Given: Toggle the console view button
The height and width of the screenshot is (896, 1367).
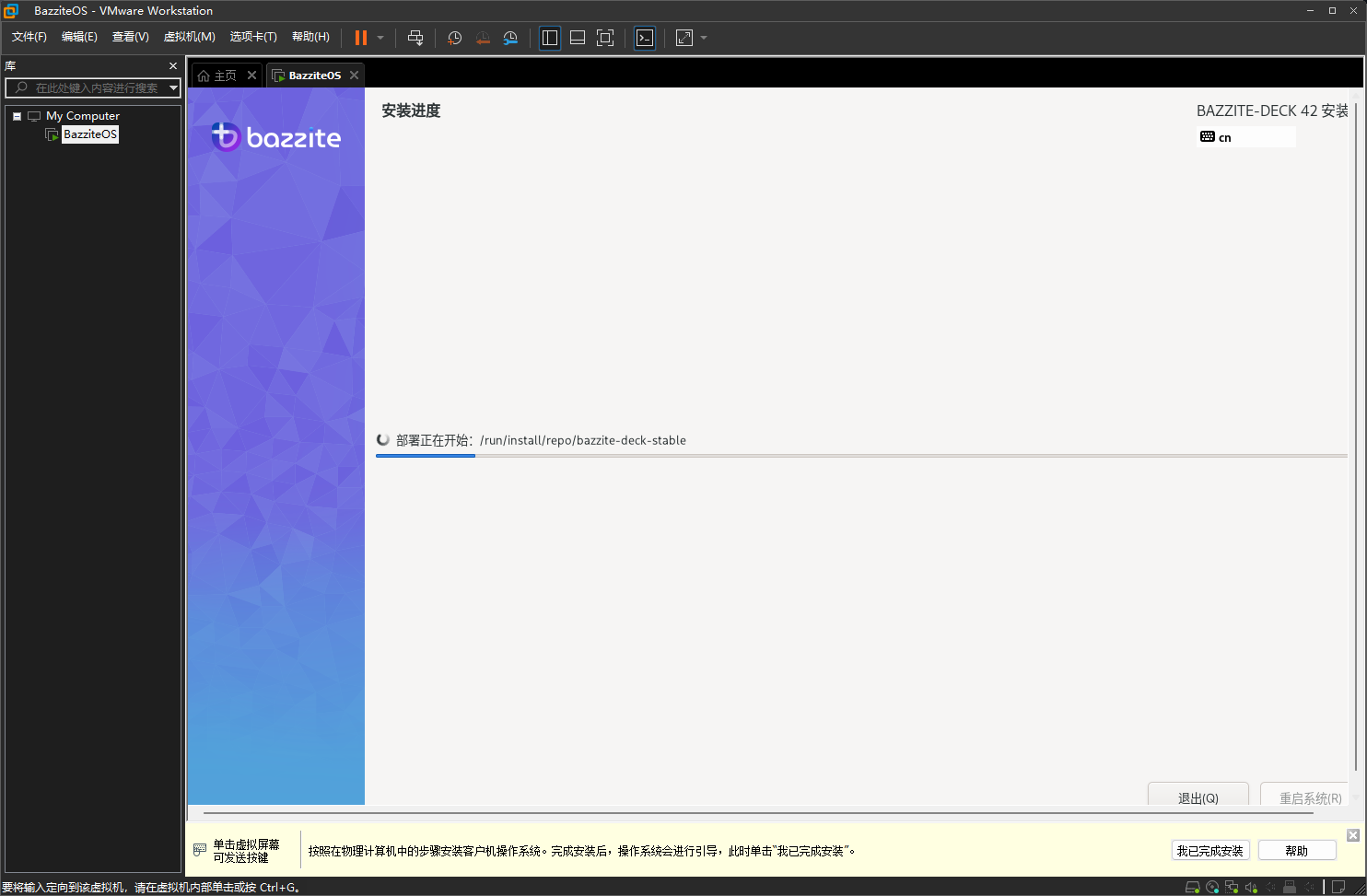Looking at the screenshot, I should pyautogui.click(x=645, y=38).
